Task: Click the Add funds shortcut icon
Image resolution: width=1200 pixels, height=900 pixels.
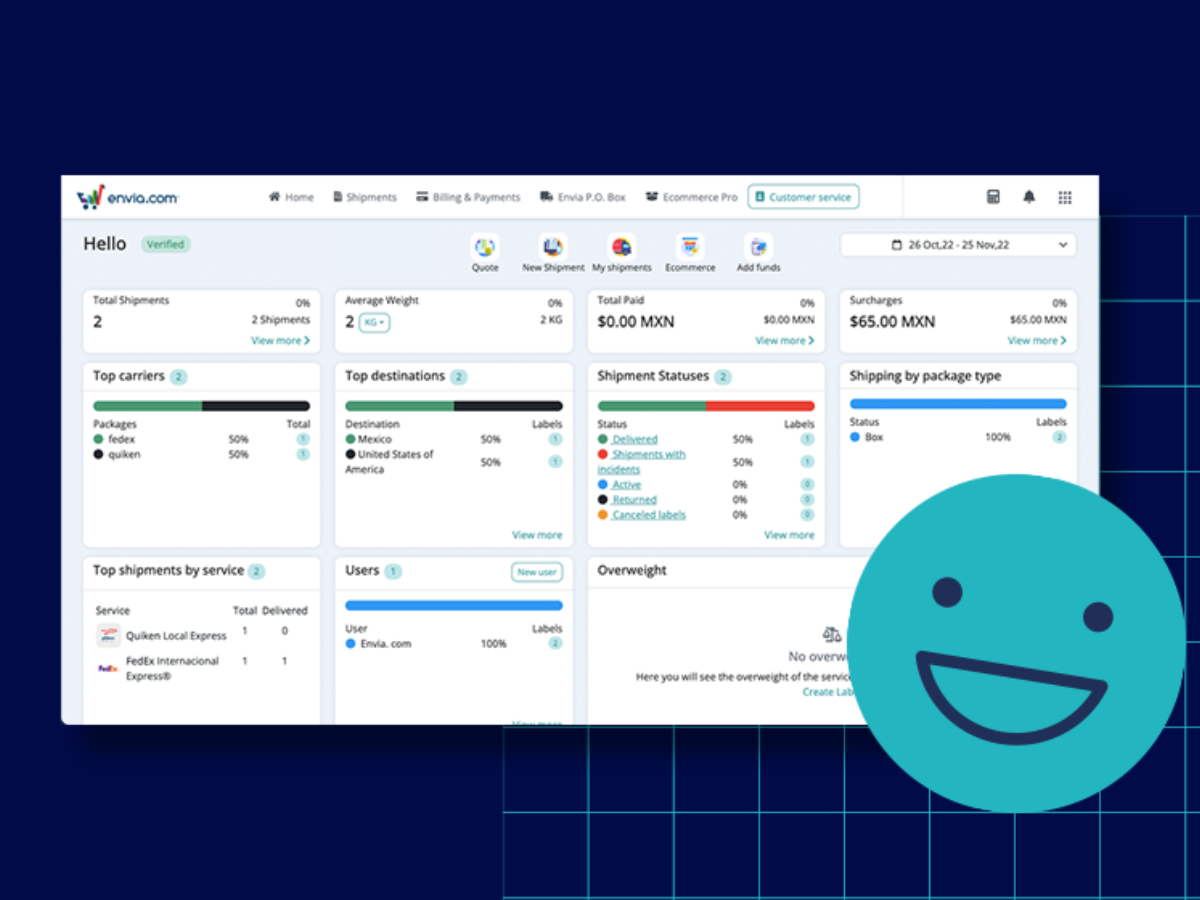Action: [x=758, y=247]
